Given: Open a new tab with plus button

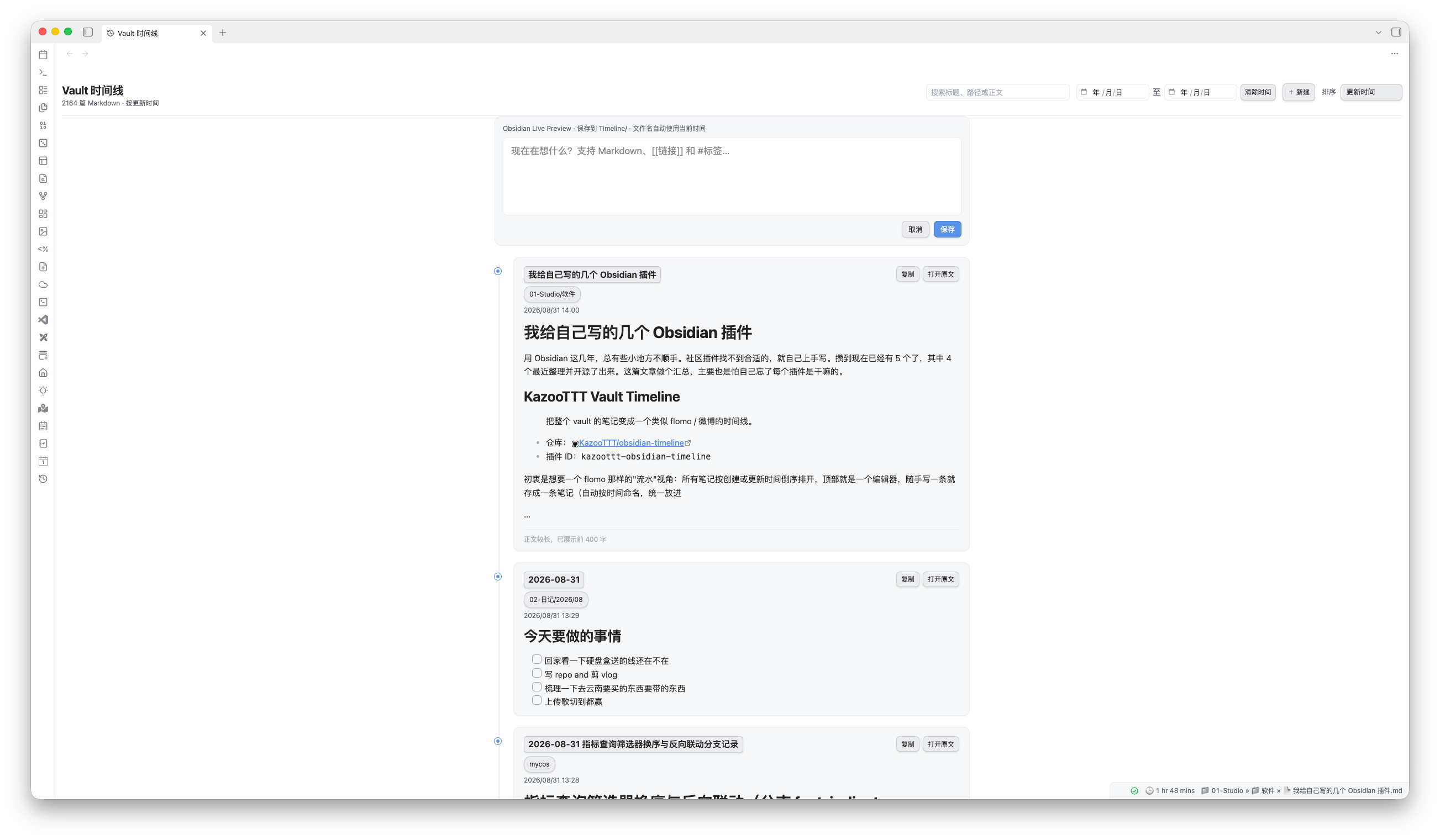Looking at the screenshot, I should coord(223,33).
